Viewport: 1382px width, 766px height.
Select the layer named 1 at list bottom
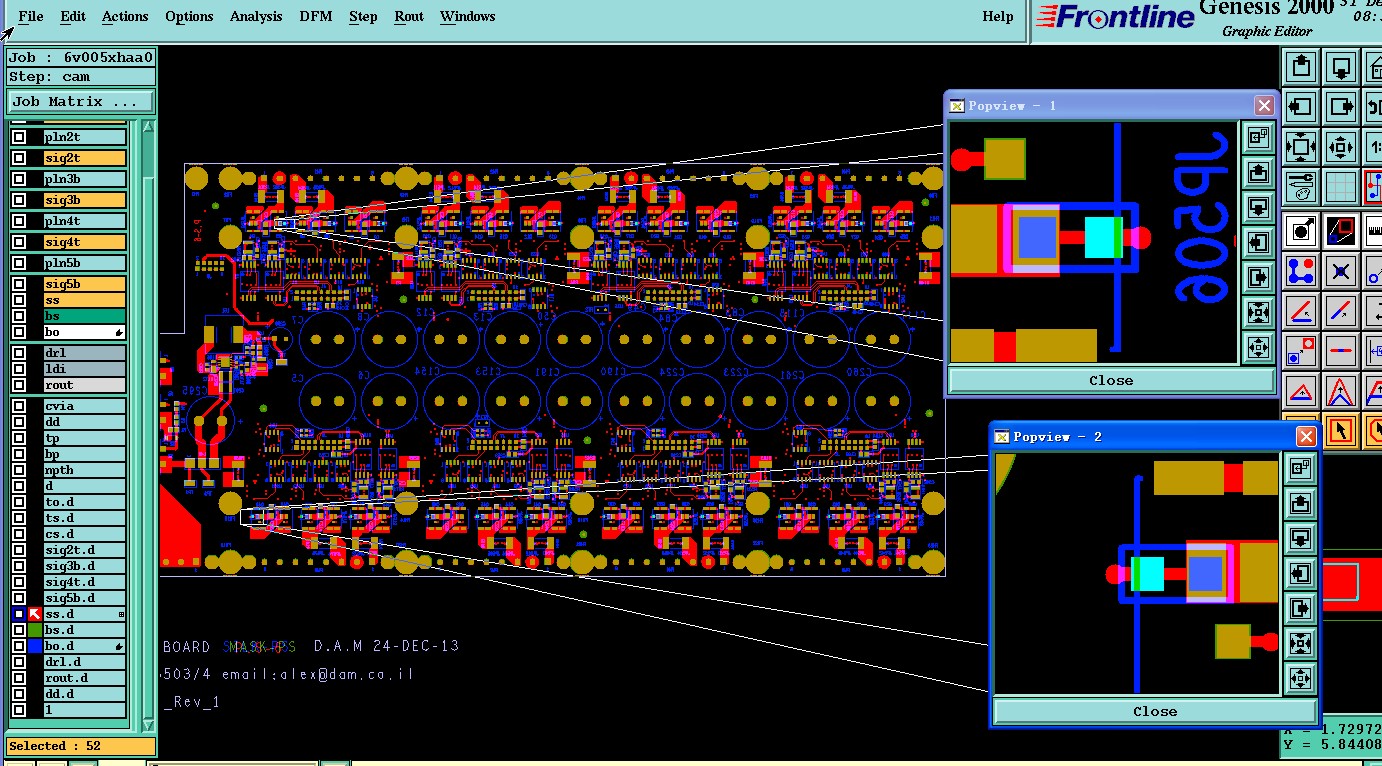point(85,710)
